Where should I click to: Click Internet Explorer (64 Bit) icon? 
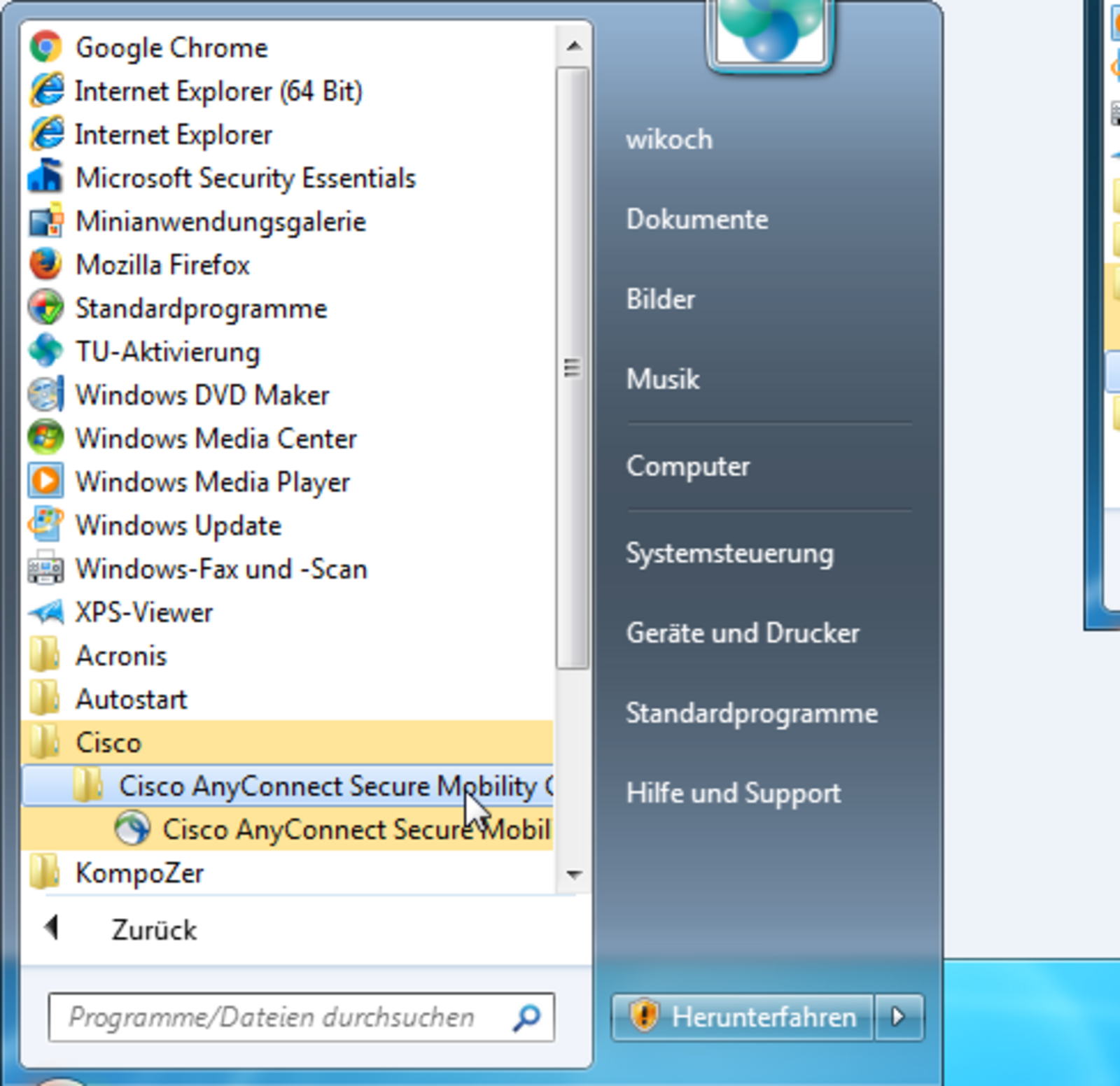[x=45, y=90]
